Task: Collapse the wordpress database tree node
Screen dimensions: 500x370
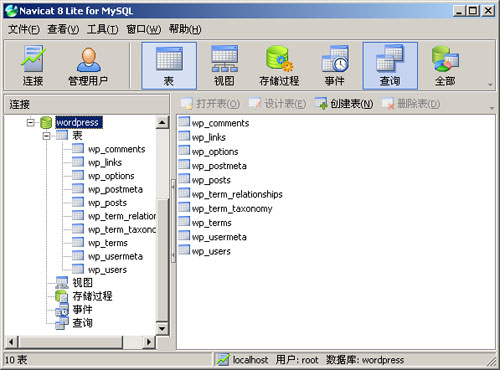Action: pyautogui.click(x=30, y=123)
